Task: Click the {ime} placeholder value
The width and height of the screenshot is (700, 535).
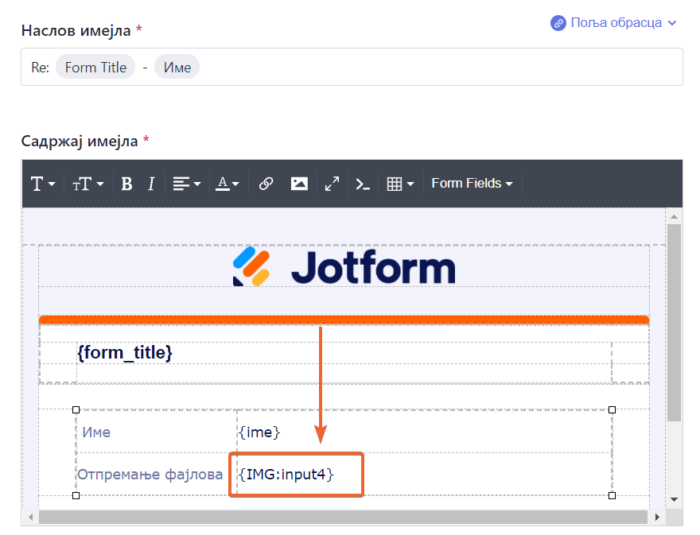Action: (259, 432)
